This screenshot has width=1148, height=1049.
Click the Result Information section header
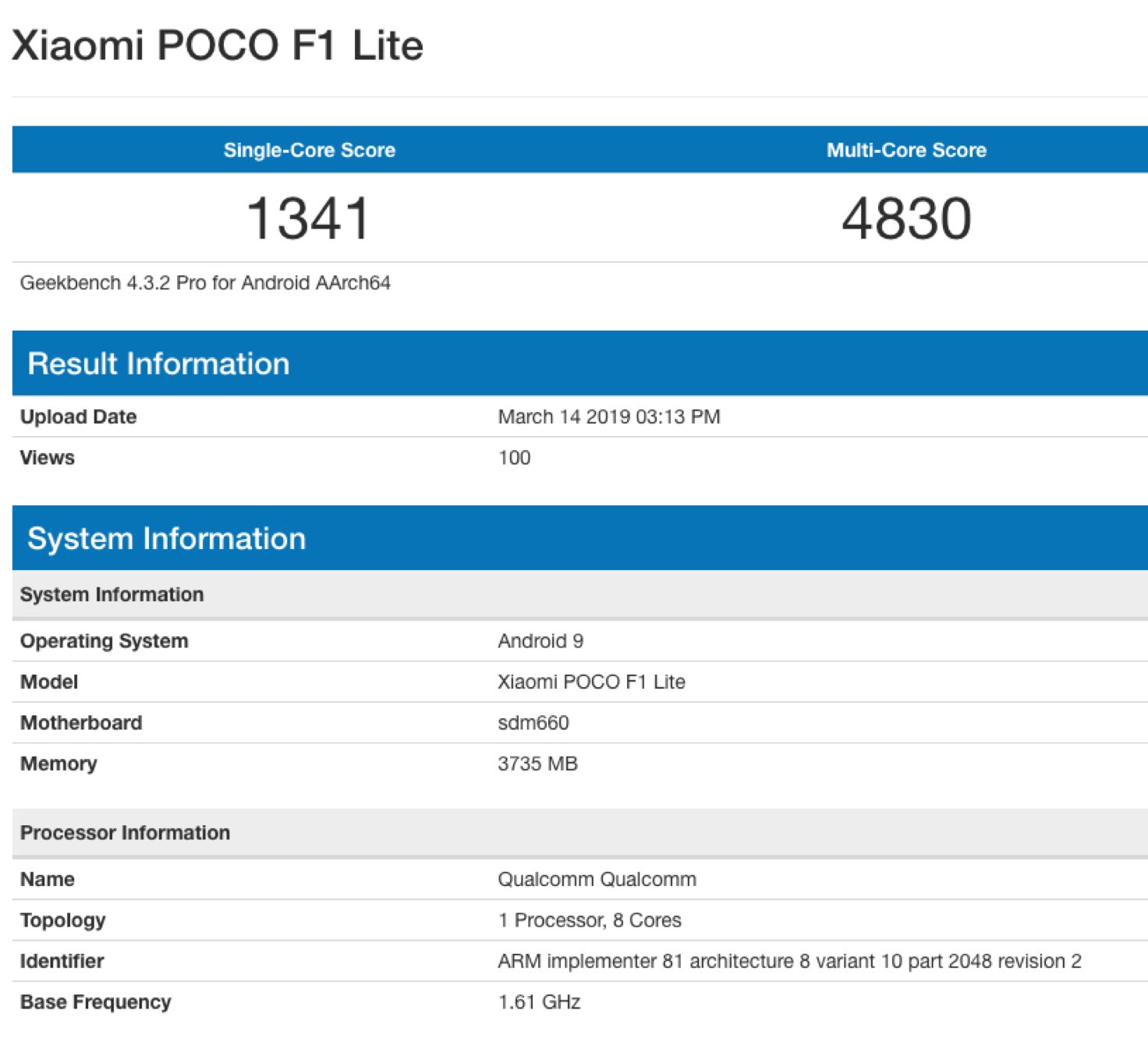158,363
